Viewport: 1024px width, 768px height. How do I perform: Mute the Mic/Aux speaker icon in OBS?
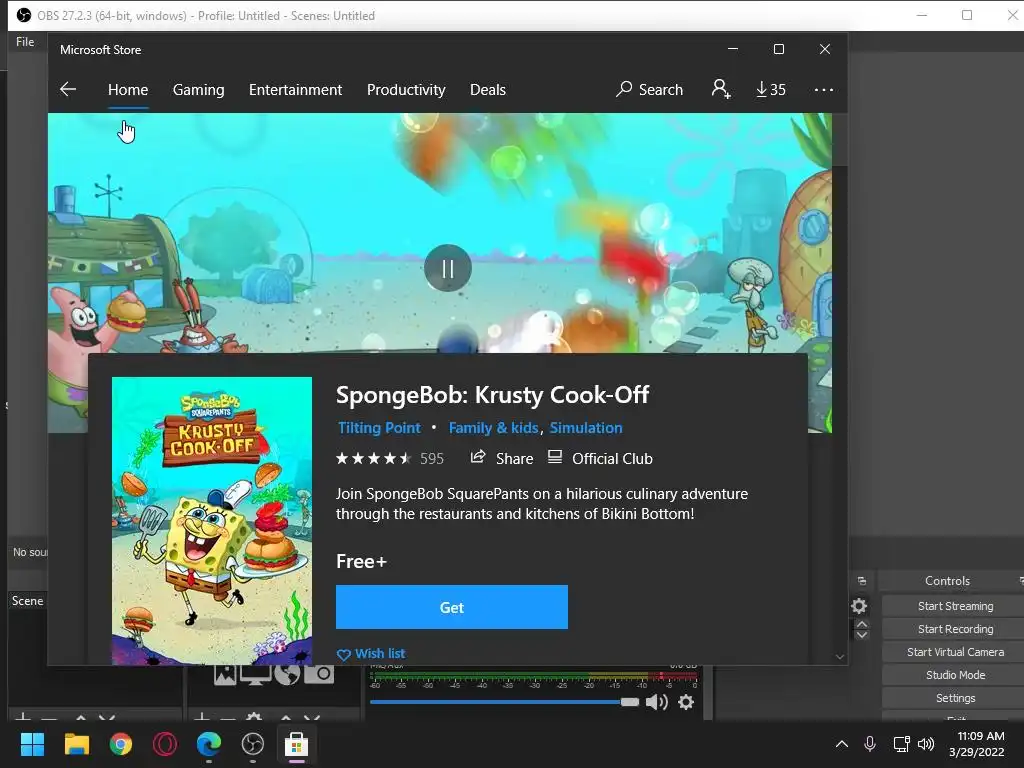[656, 702]
